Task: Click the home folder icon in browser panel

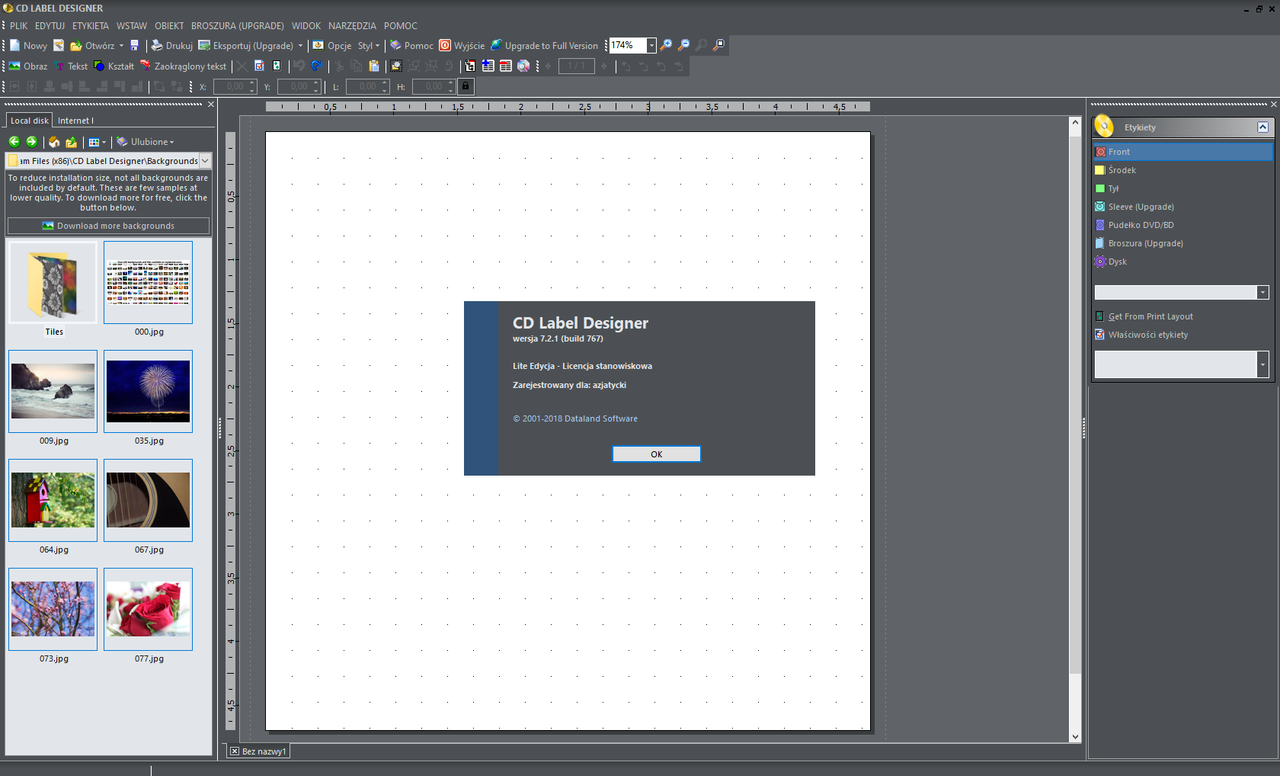Action: pyautogui.click(x=54, y=142)
